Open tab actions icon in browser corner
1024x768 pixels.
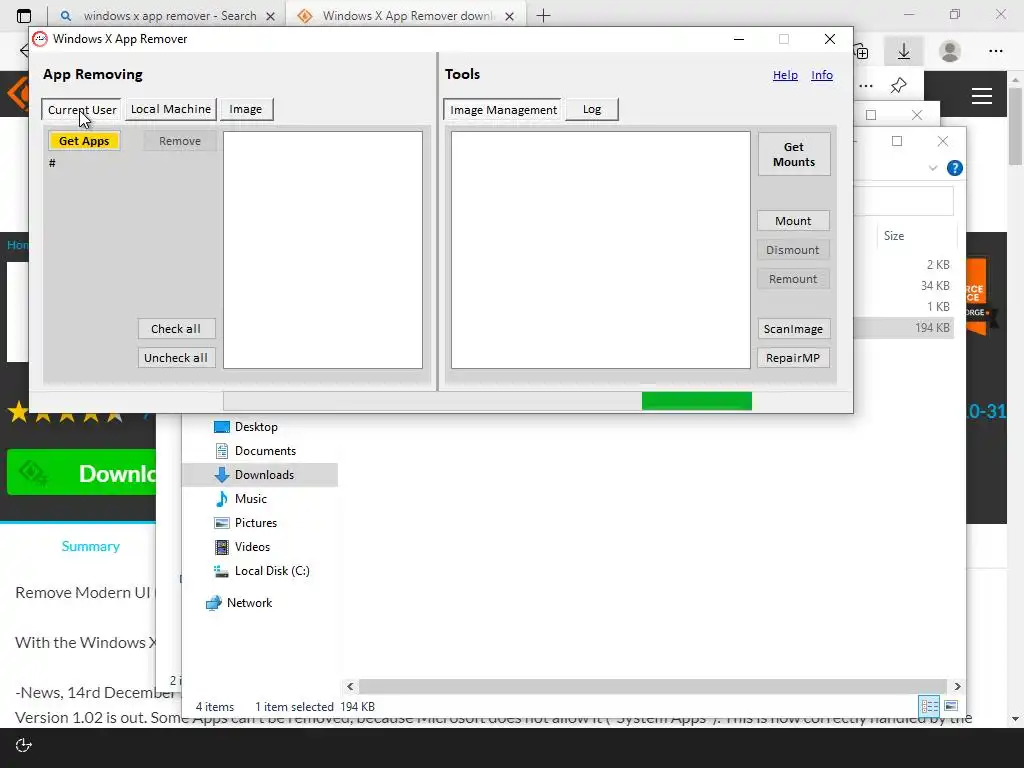coord(24,16)
